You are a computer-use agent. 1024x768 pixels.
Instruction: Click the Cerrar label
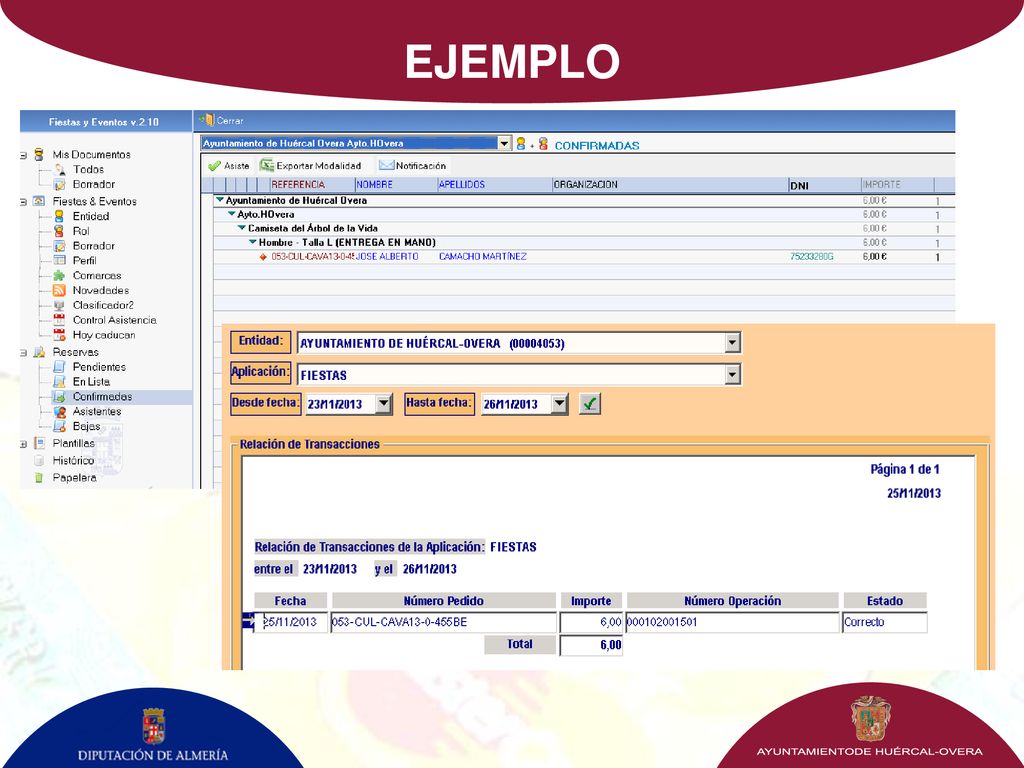click(x=230, y=121)
